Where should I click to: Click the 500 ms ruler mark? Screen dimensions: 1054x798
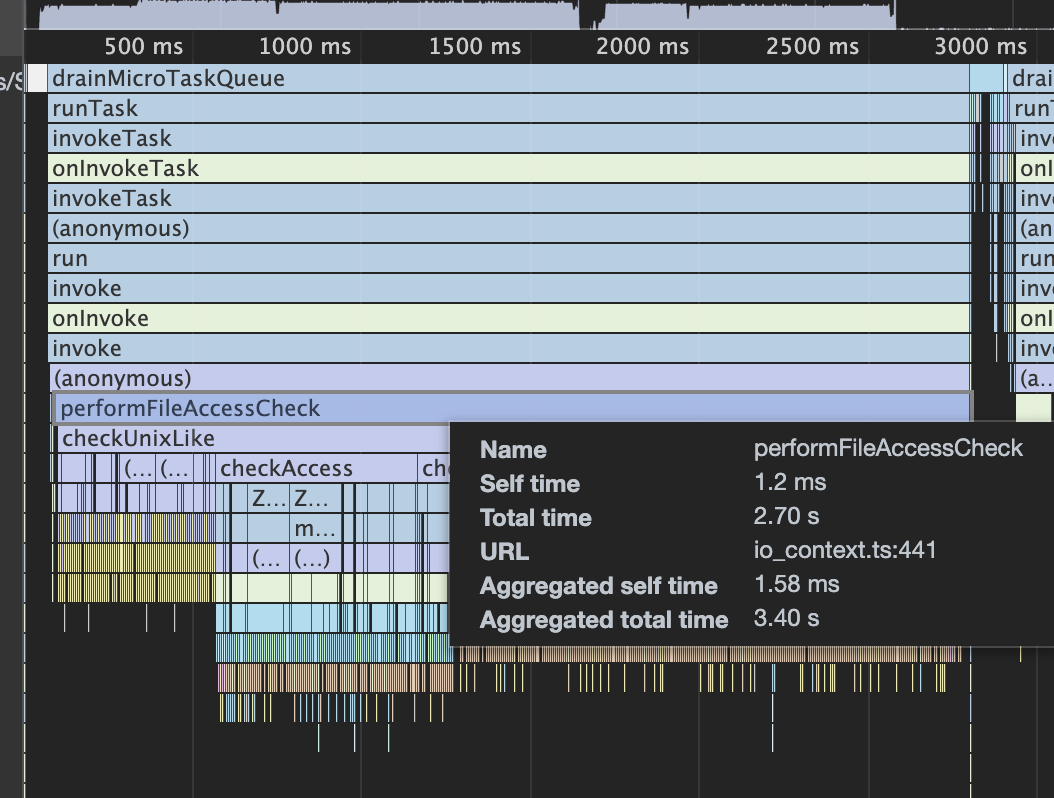tap(143, 46)
